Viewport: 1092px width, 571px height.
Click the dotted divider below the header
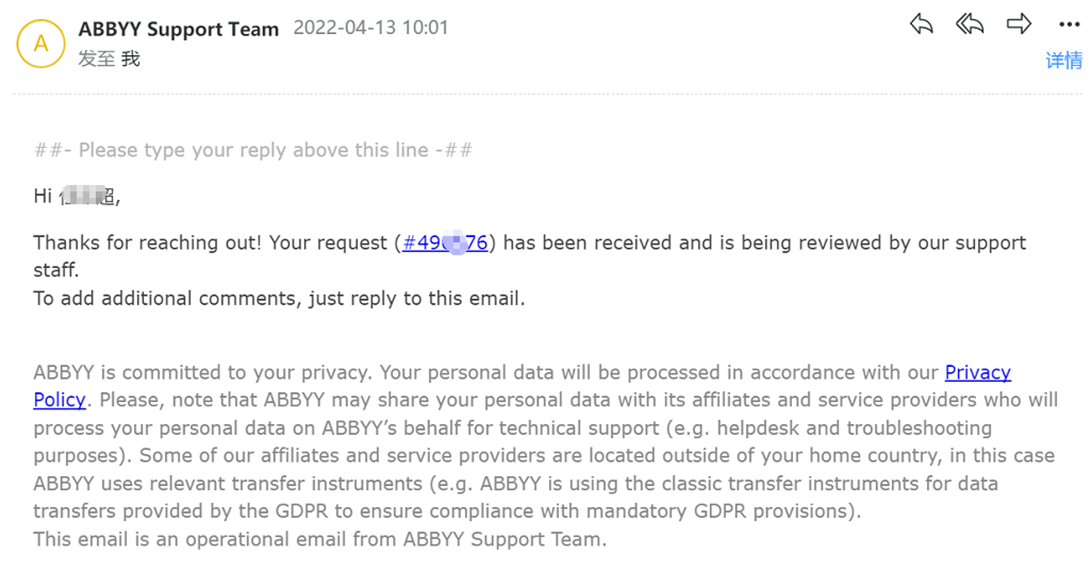(546, 94)
